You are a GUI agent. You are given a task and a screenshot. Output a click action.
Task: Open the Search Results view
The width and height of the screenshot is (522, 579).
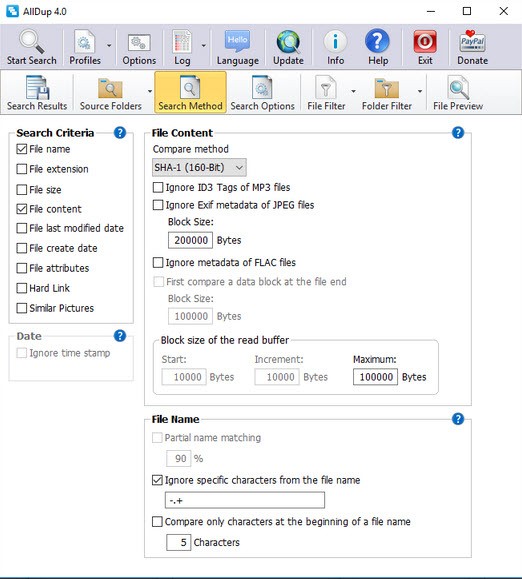37,92
